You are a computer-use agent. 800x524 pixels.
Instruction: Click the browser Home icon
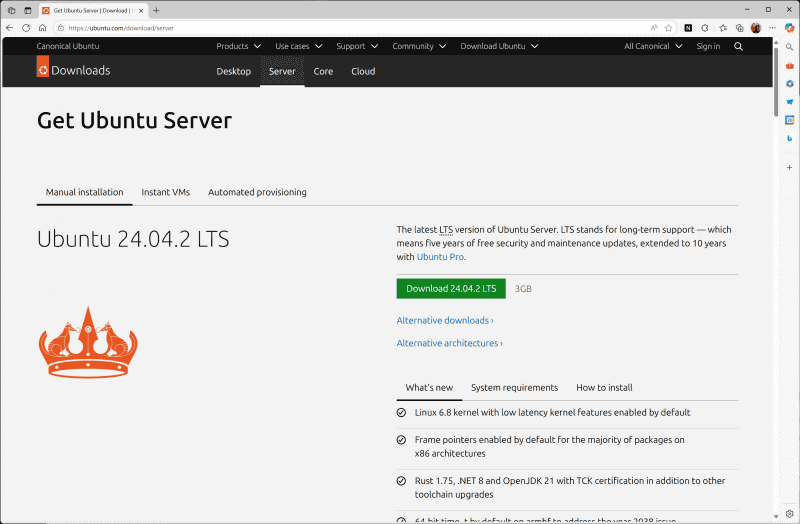point(42,28)
